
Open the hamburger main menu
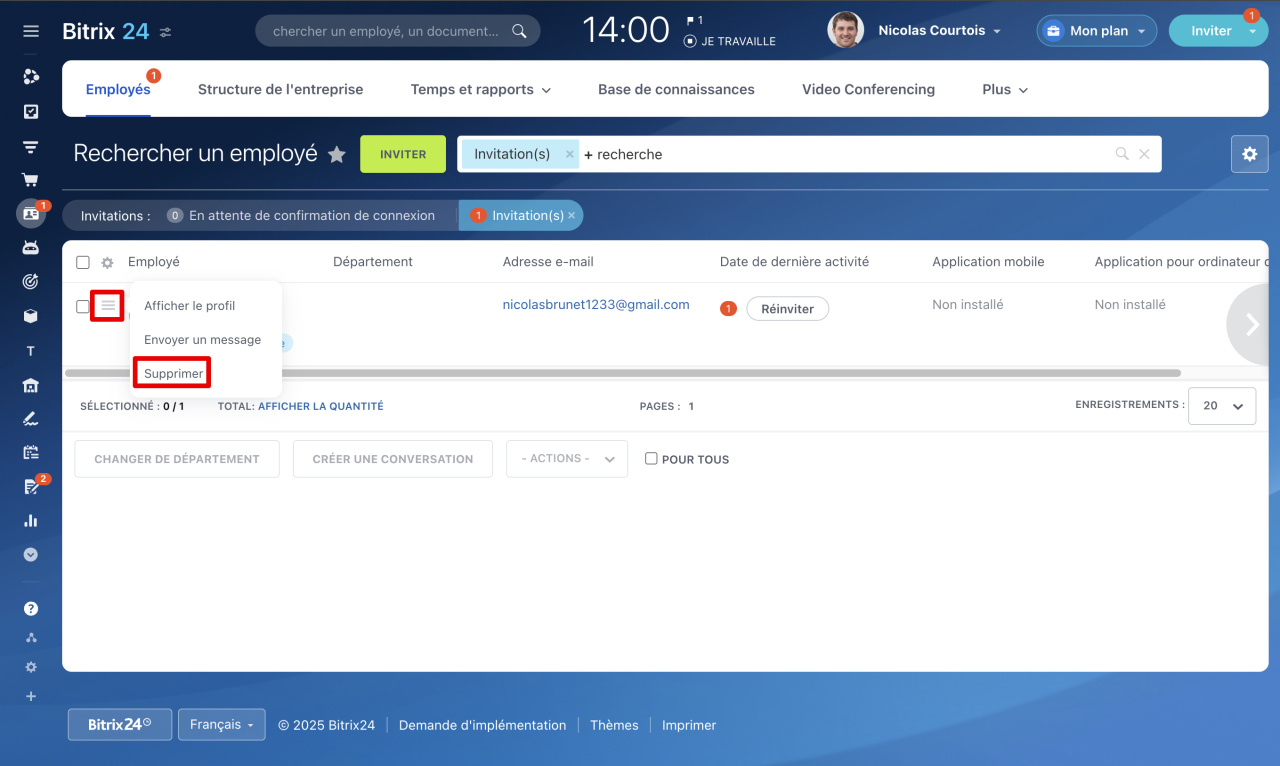(31, 31)
